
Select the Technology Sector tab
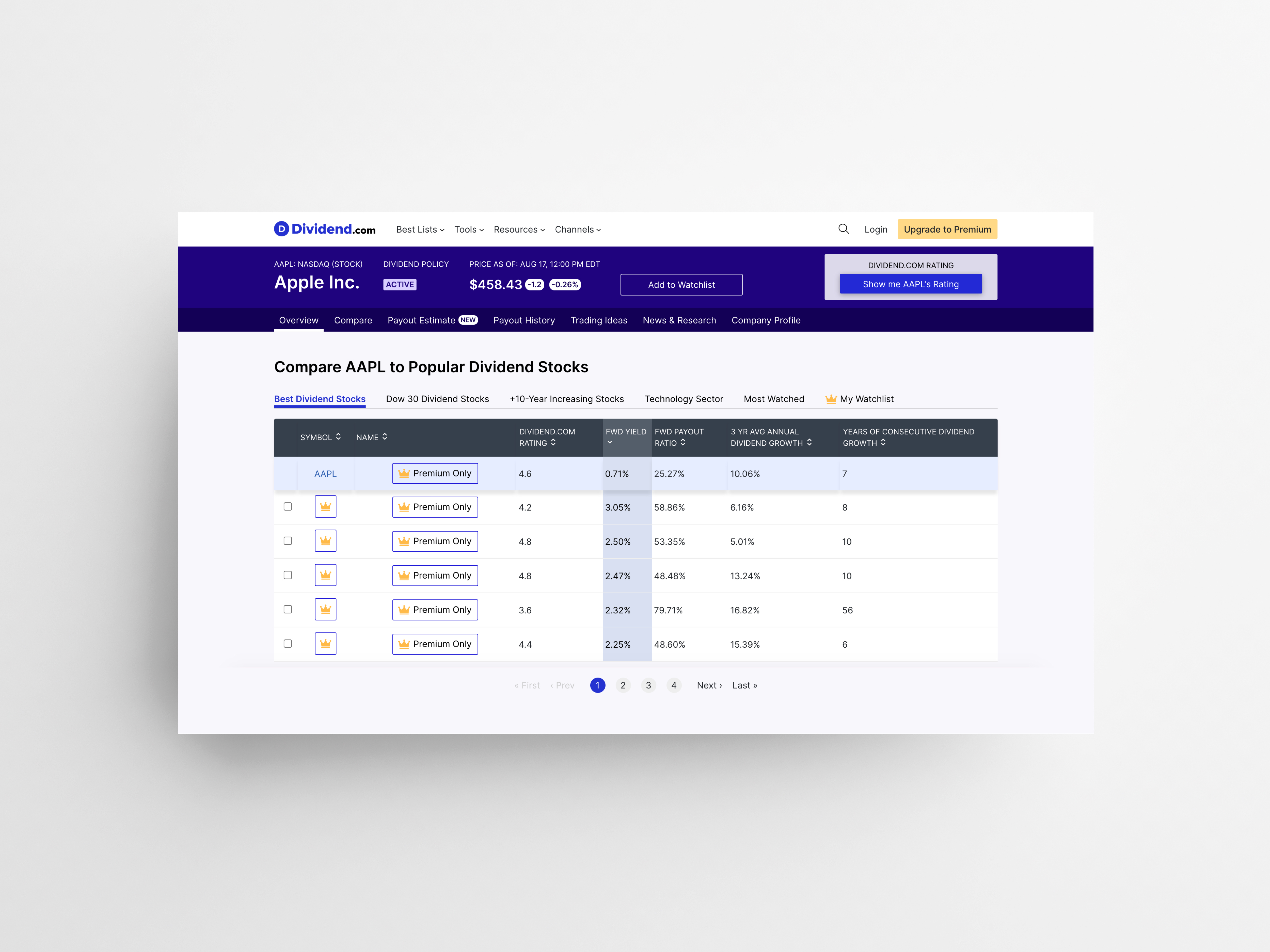(684, 399)
